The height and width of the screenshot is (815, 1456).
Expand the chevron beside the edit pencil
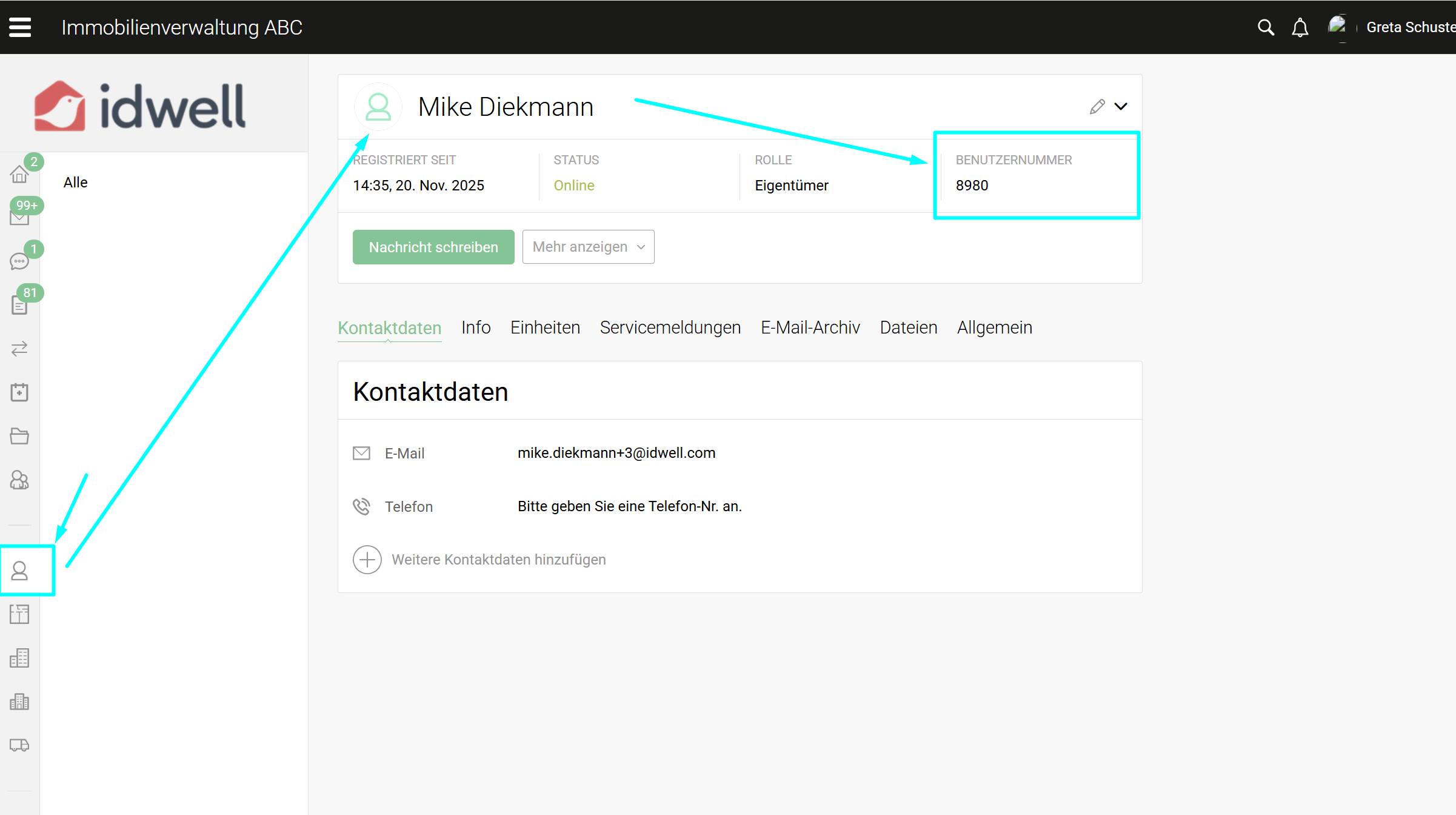(1121, 107)
